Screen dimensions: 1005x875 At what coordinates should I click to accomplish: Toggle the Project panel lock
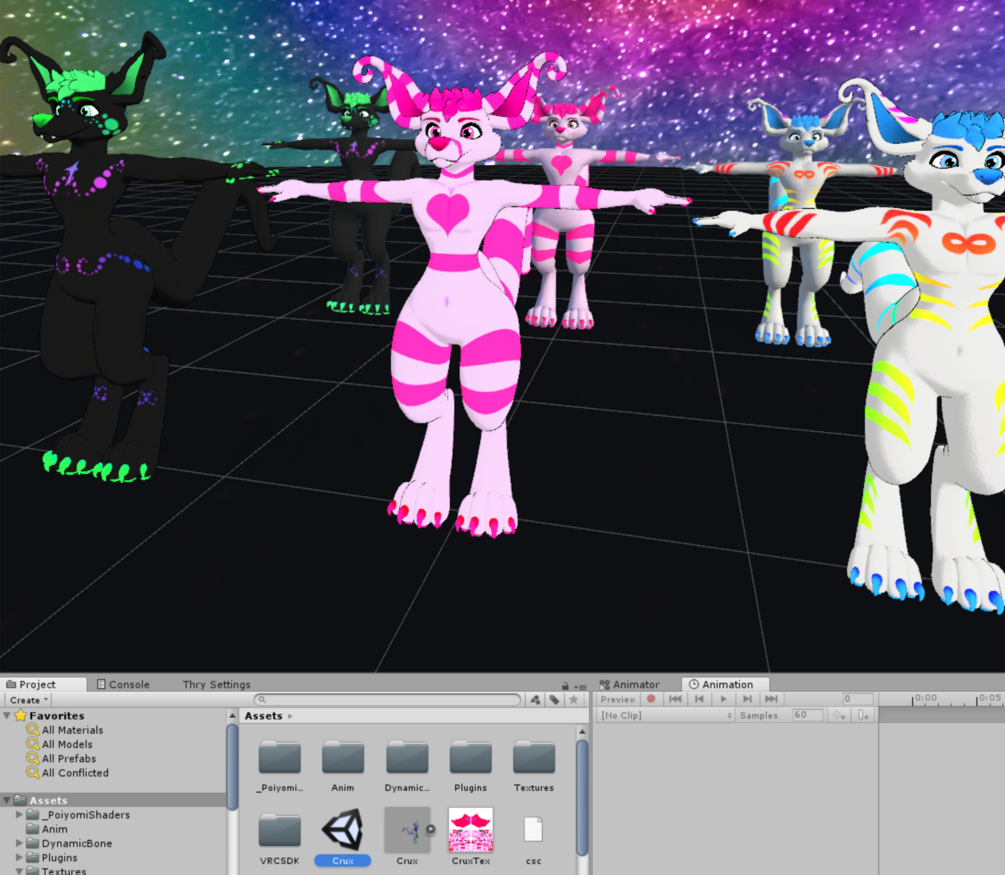[x=565, y=686]
